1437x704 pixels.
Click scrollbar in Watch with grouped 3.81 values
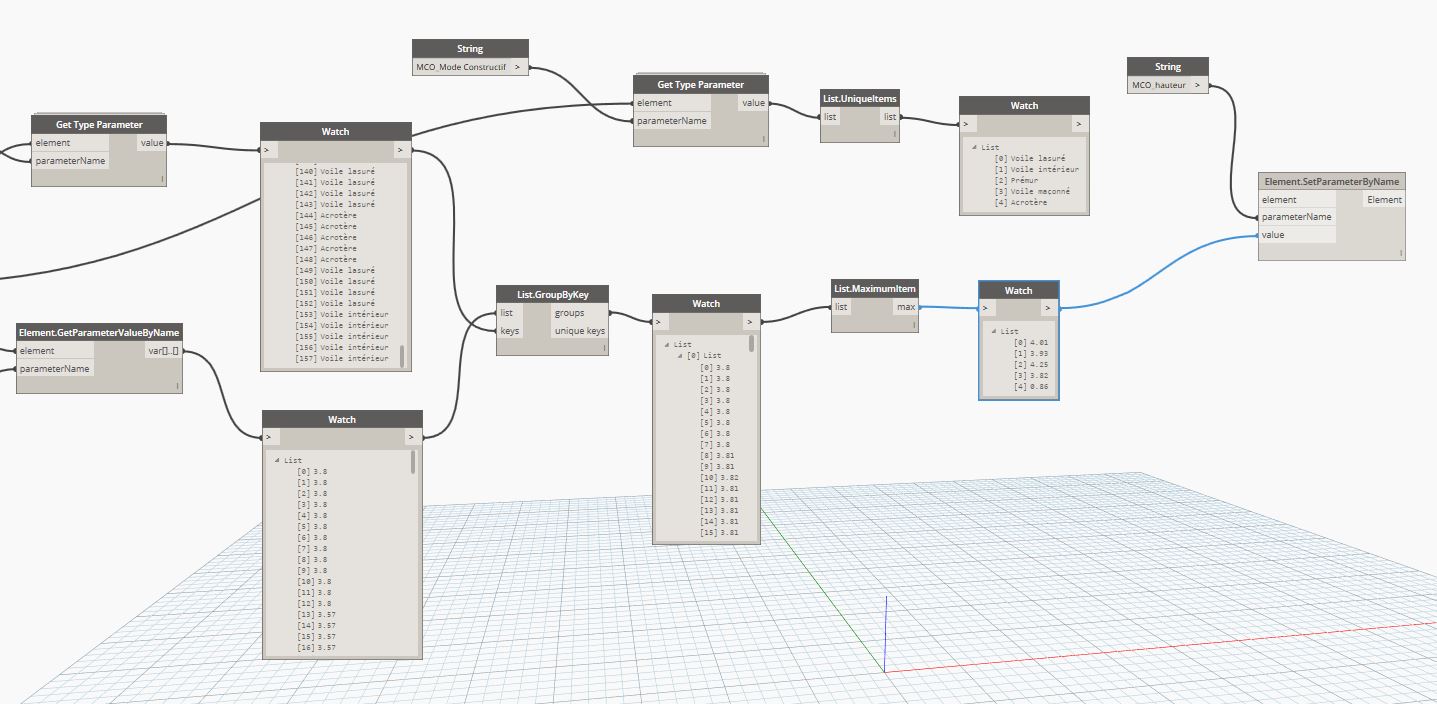751,343
